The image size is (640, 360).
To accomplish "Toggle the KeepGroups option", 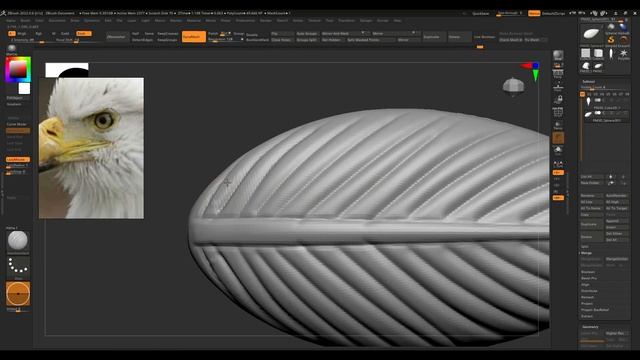I will 168,40.
